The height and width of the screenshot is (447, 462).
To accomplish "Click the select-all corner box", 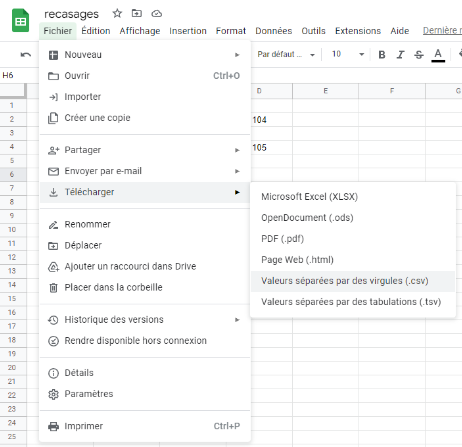I will point(13,91).
